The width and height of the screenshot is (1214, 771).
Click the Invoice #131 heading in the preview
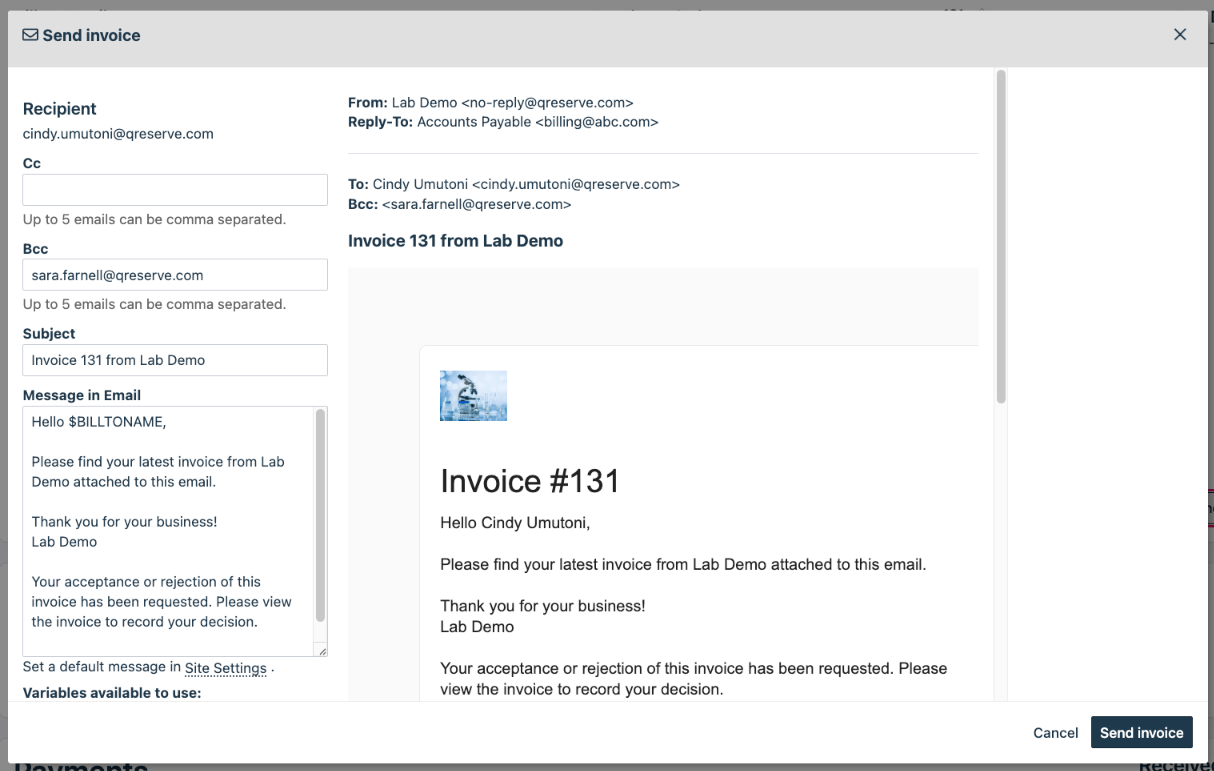(529, 481)
